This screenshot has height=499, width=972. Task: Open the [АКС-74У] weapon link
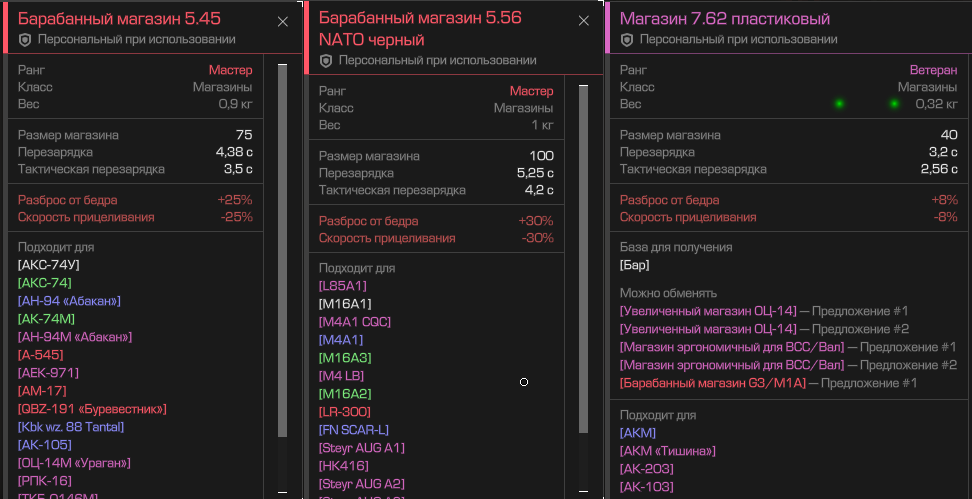(49, 265)
